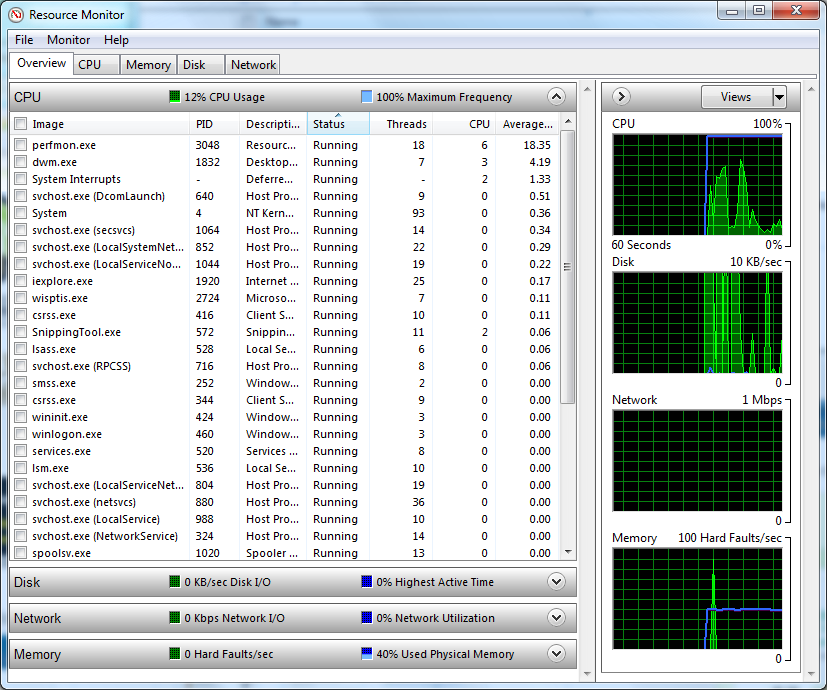Viewport: 827px width, 690px height.
Task: Click the graphs pane scroll down arrow
Action: click(x=812, y=674)
